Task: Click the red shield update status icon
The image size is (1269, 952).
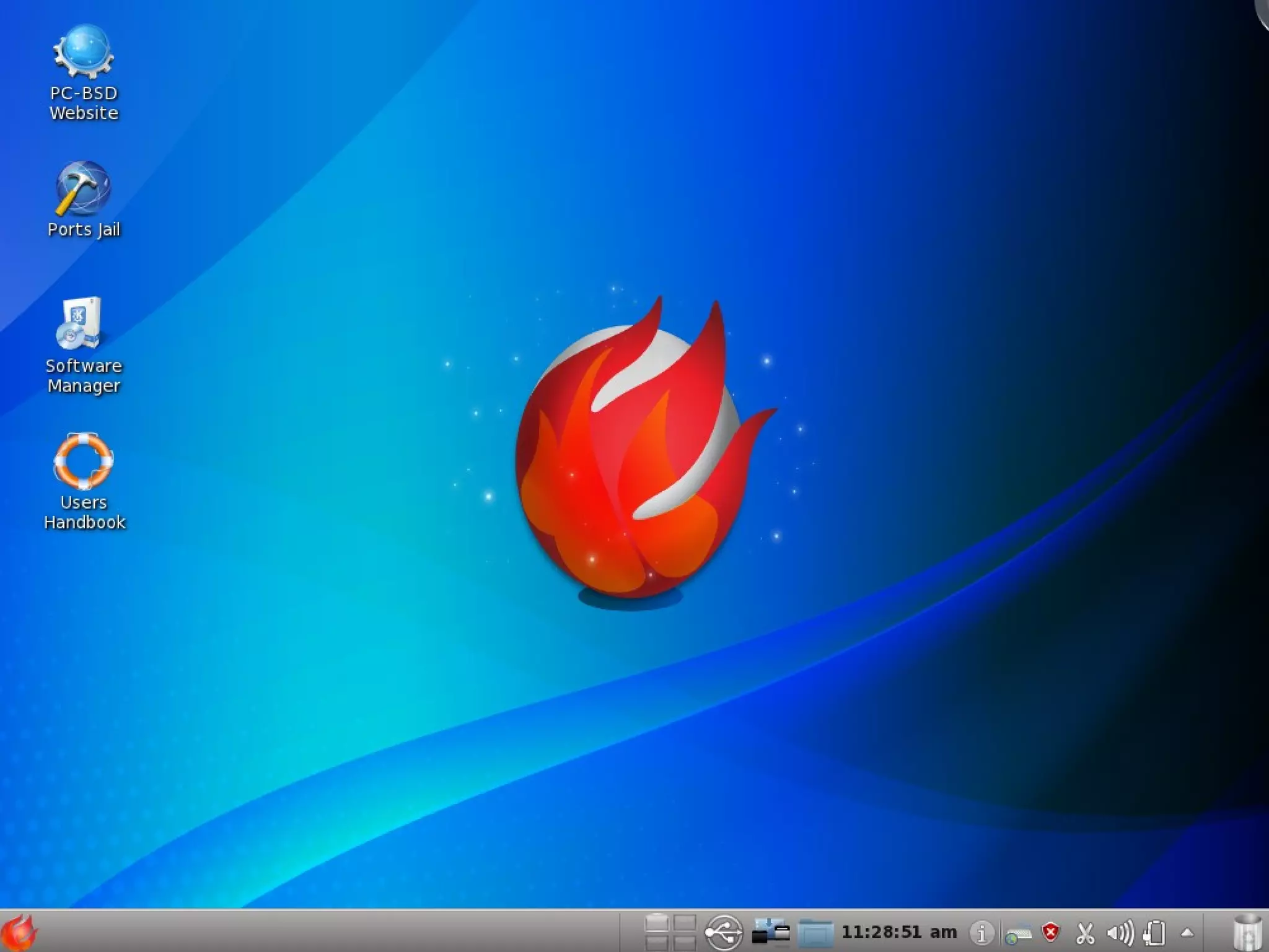Action: (1051, 932)
